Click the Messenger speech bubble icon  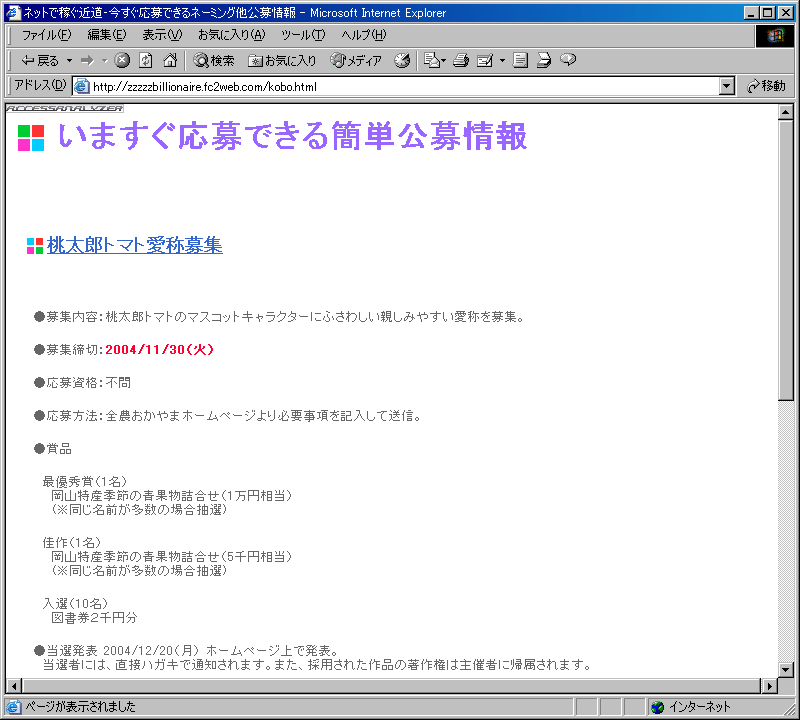coord(568,60)
